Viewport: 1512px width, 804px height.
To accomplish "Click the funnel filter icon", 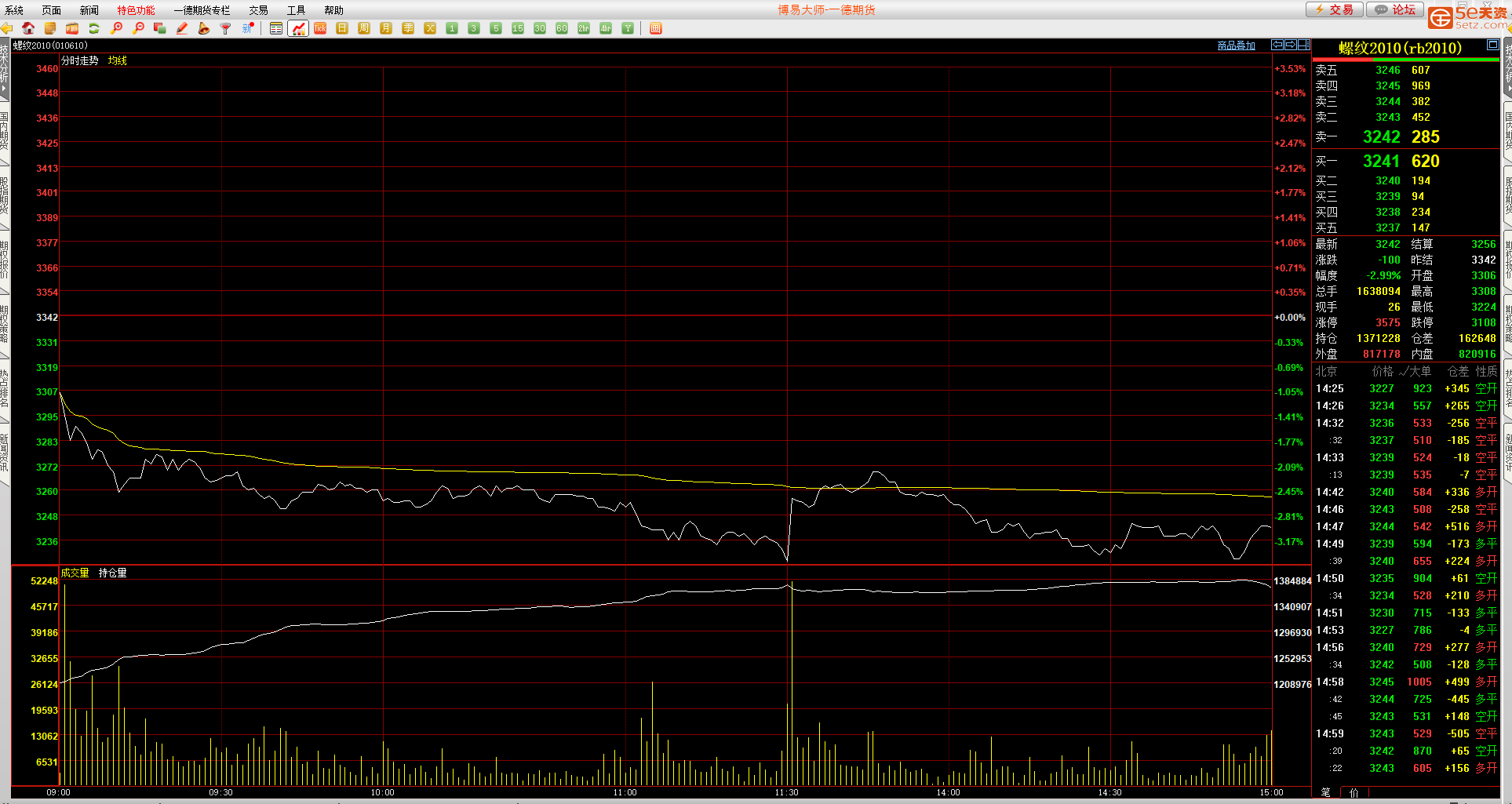I will [226, 28].
